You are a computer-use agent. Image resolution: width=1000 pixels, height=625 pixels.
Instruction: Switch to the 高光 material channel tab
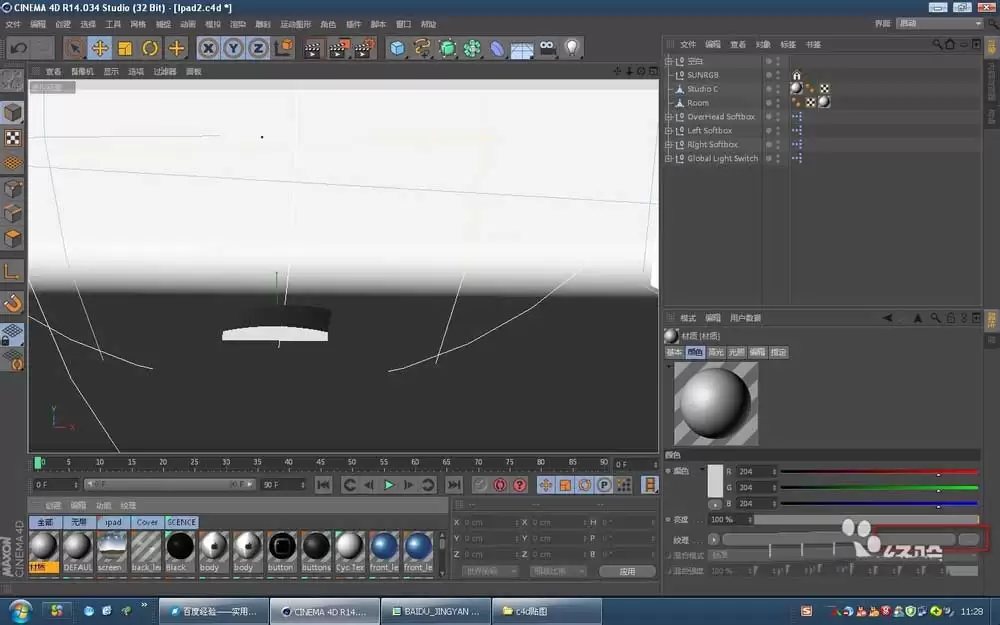[x=714, y=353]
